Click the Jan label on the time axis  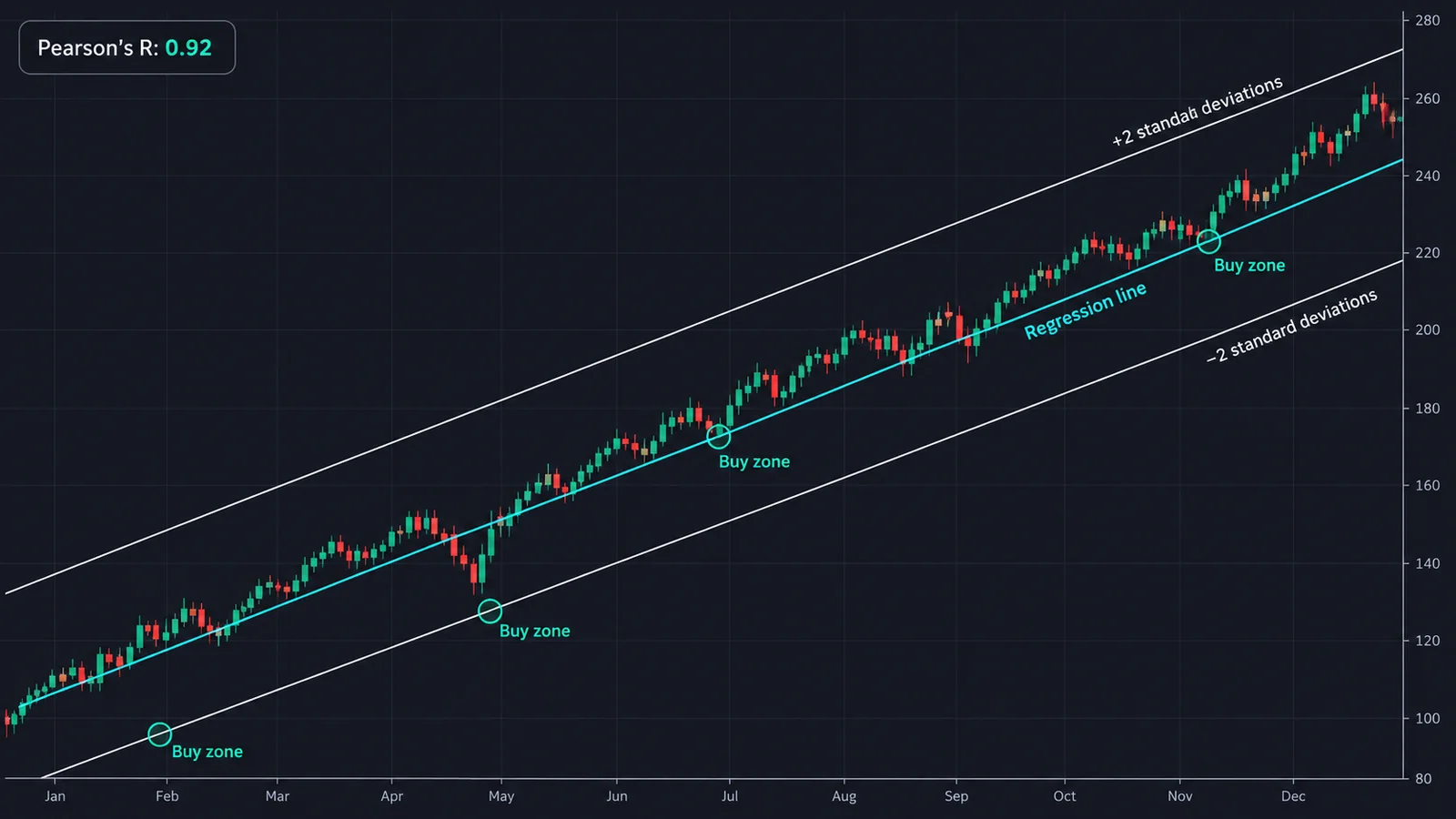pyautogui.click(x=56, y=796)
